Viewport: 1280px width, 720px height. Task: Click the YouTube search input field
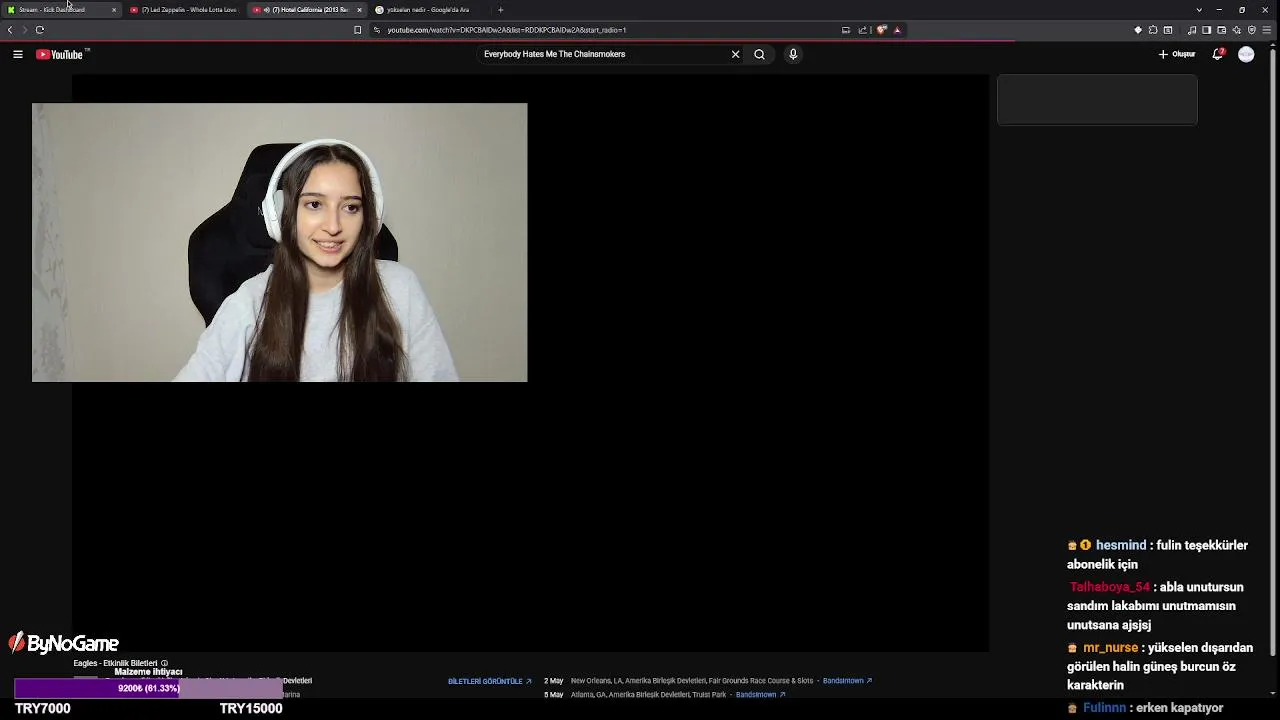(x=603, y=54)
